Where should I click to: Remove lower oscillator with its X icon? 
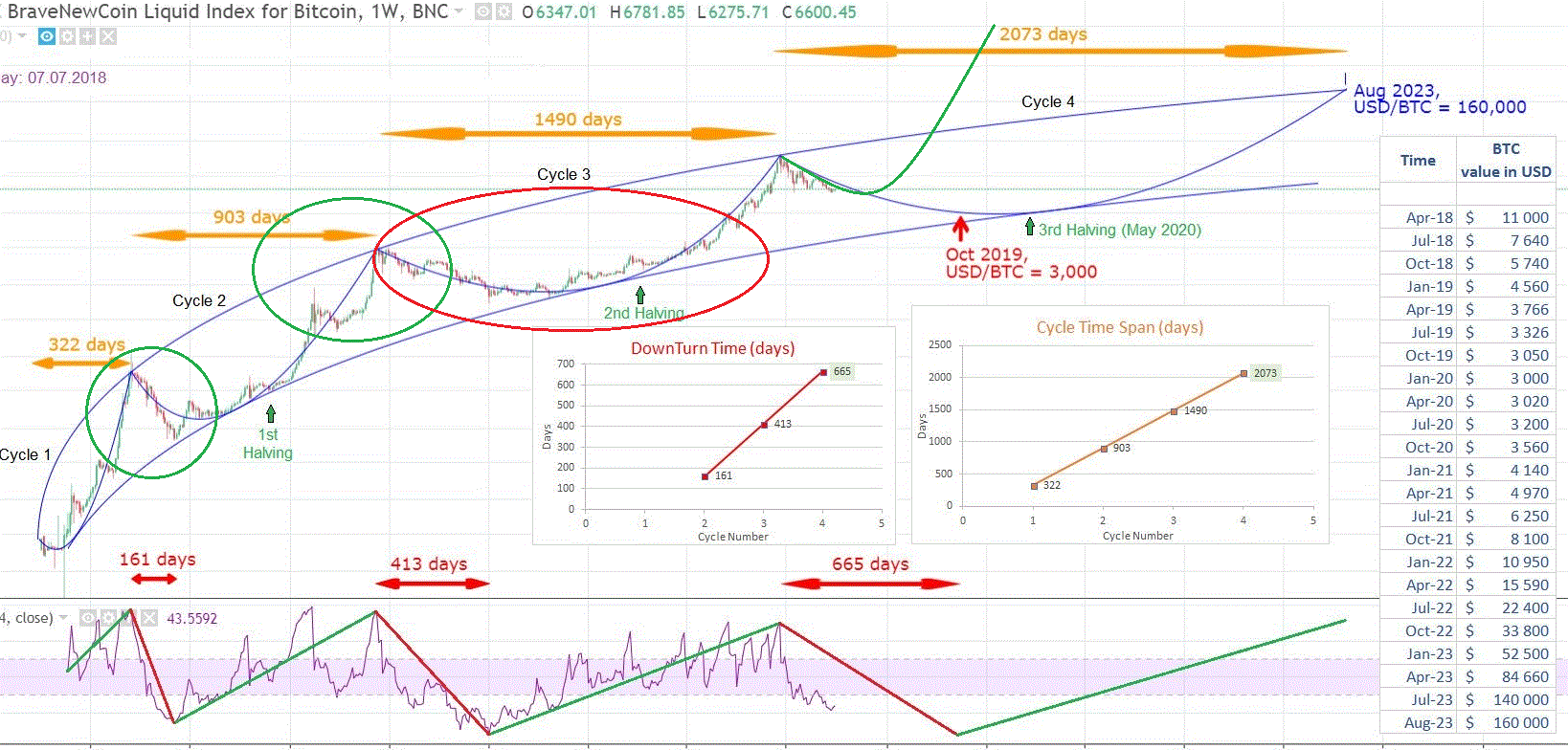tap(149, 618)
